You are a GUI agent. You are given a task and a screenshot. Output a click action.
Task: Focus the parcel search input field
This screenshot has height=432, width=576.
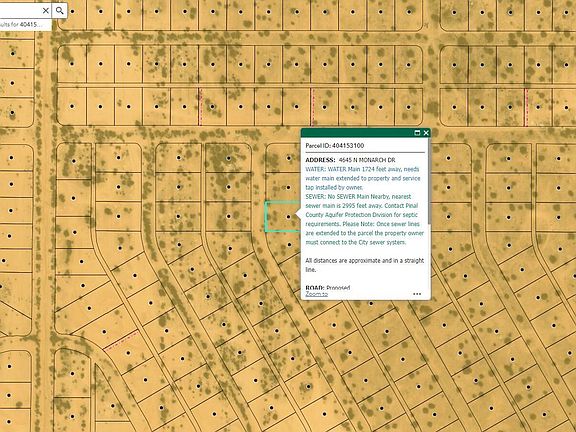coord(20,11)
